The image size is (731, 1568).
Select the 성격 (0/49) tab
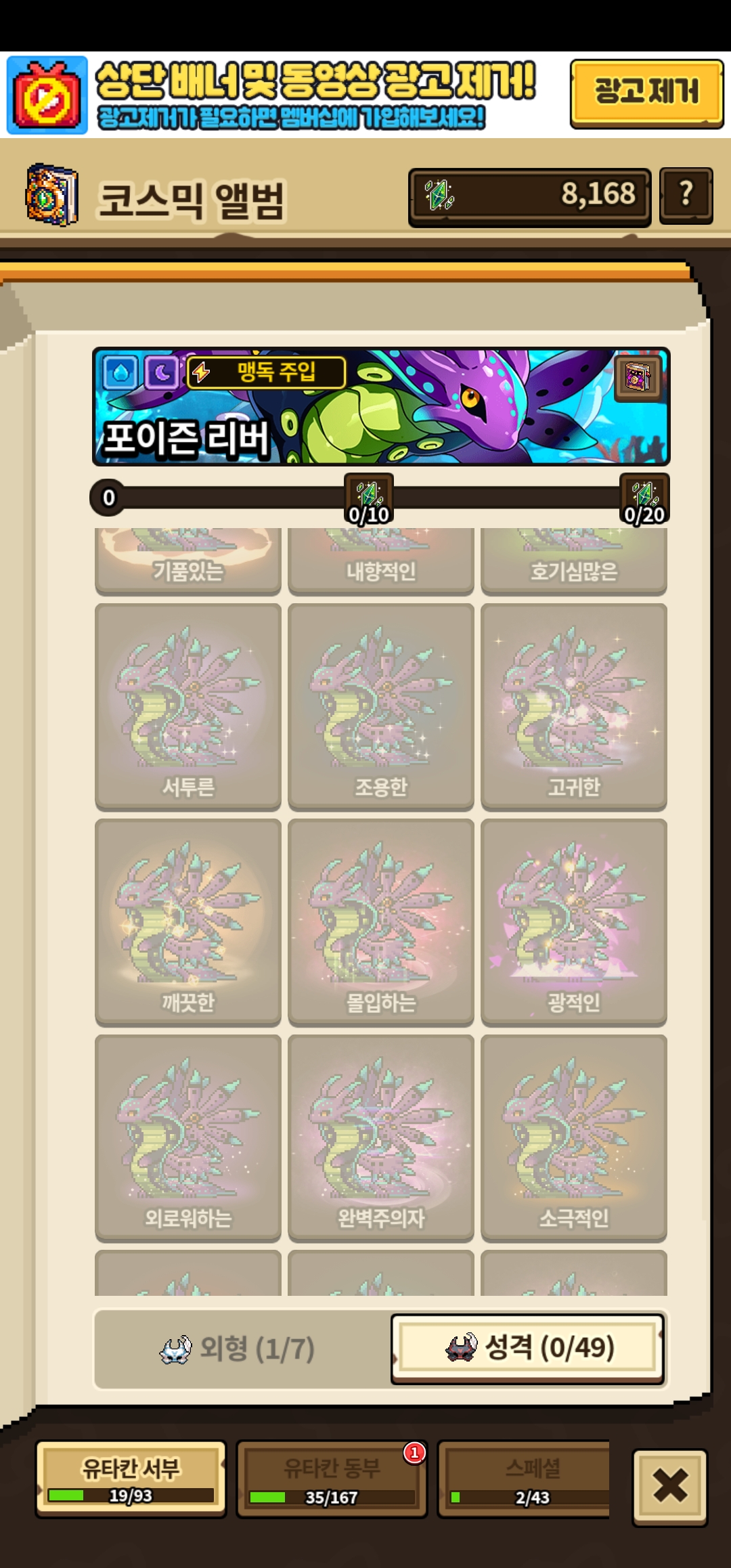pos(528,1348)
